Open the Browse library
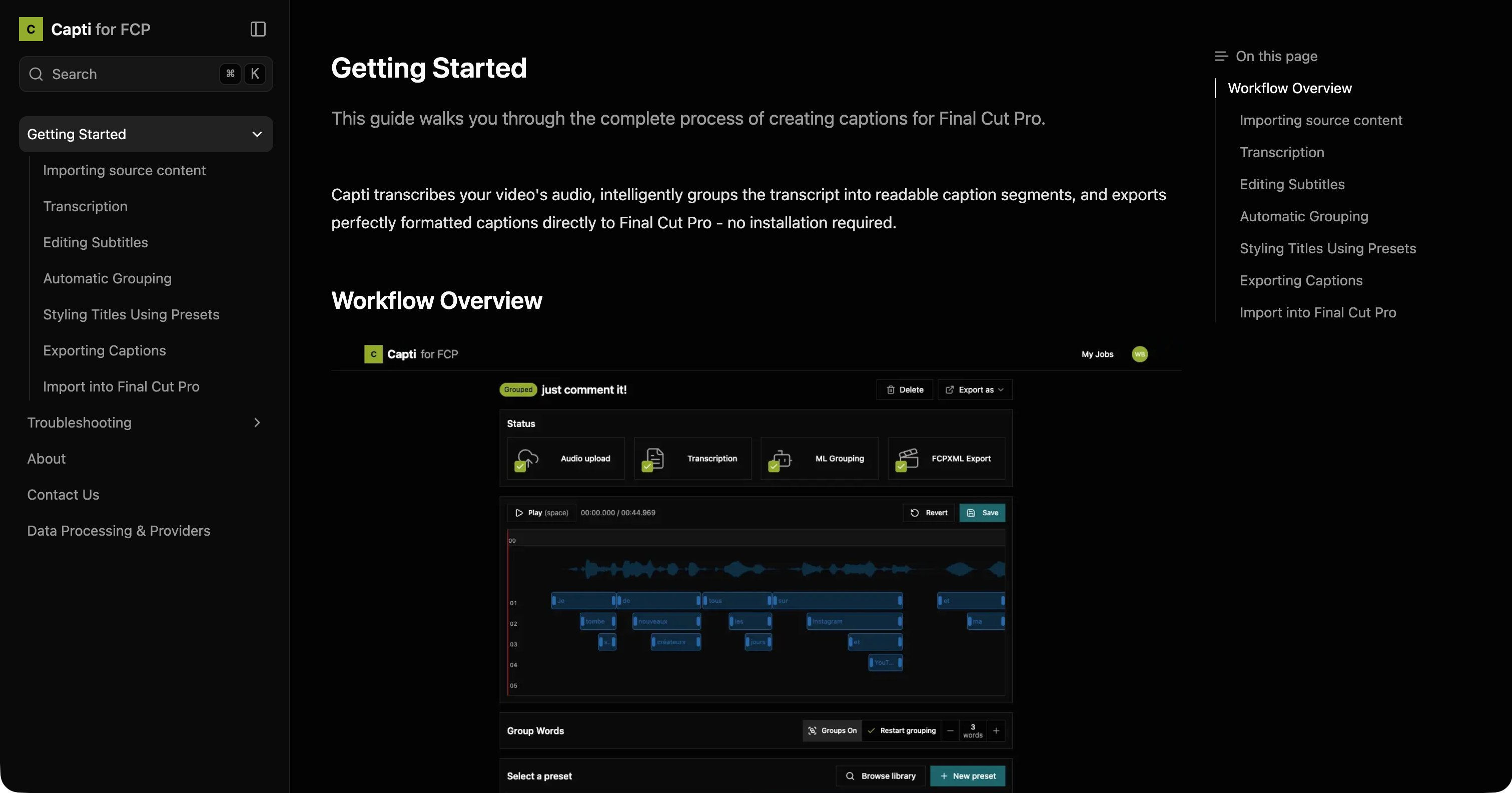Image resolution: width=1512 pixels, height=793 pixels. 881,775
